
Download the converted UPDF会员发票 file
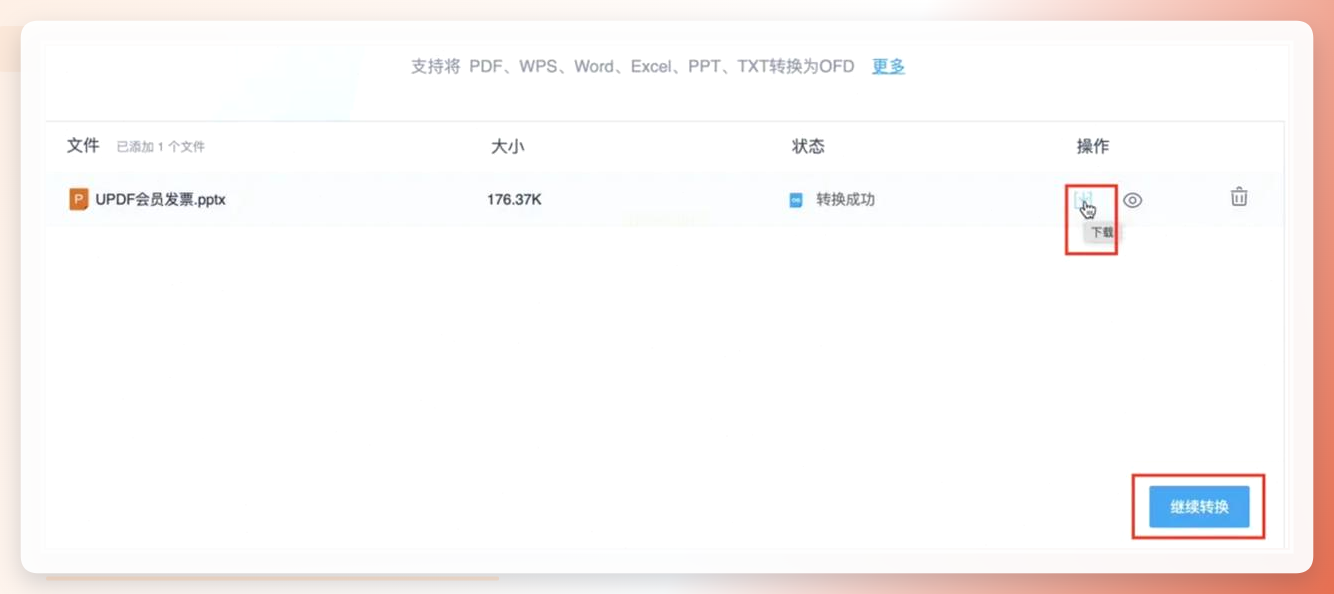pos(1084,201)
